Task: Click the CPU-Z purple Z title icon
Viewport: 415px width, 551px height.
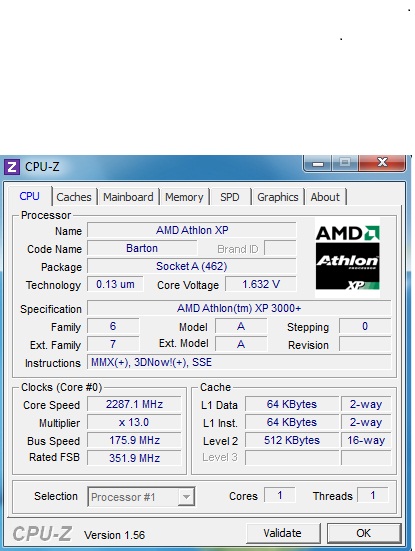Action: tap(12, 167)
